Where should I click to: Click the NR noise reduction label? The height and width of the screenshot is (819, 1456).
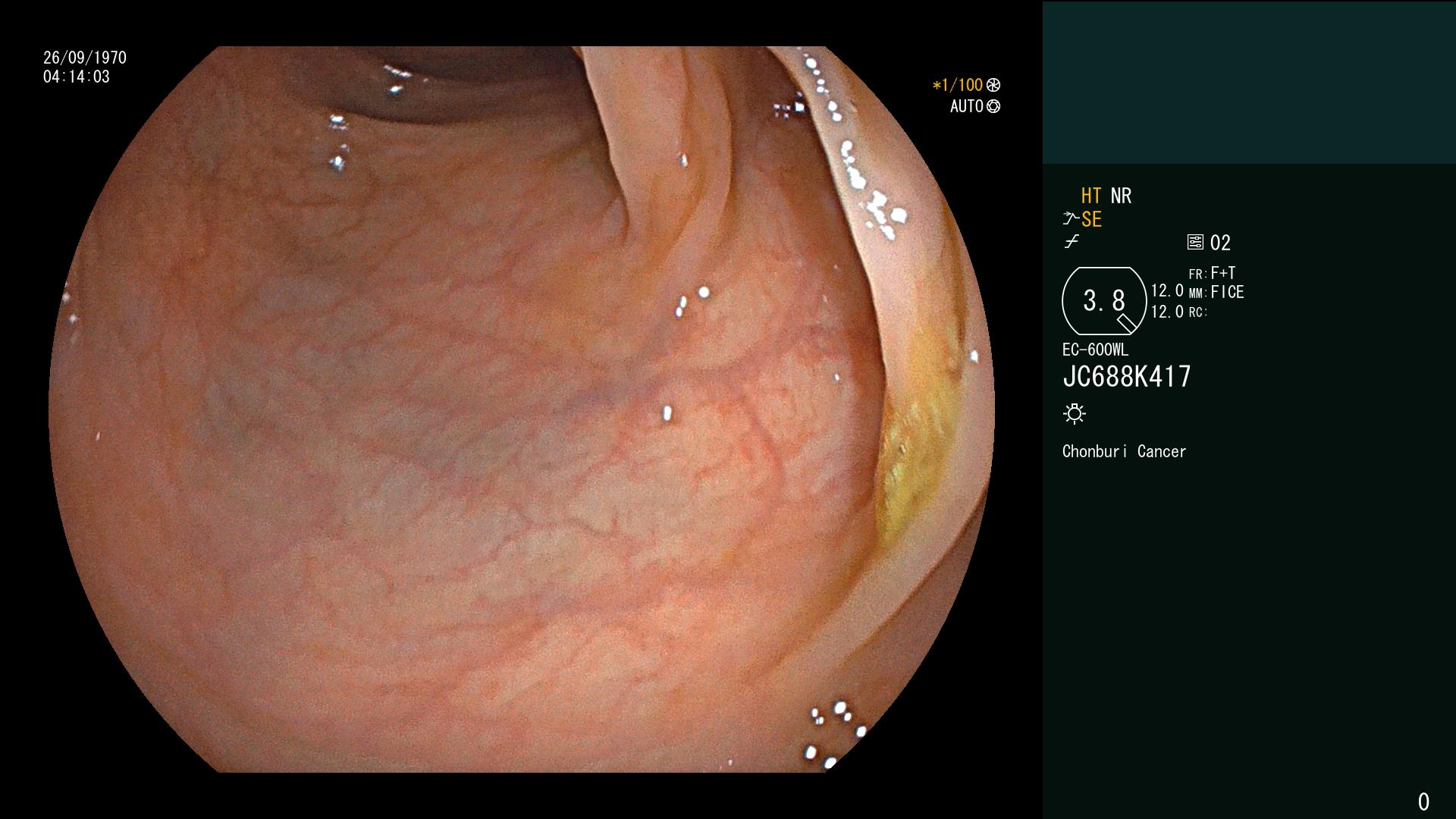coord(1121,196)
